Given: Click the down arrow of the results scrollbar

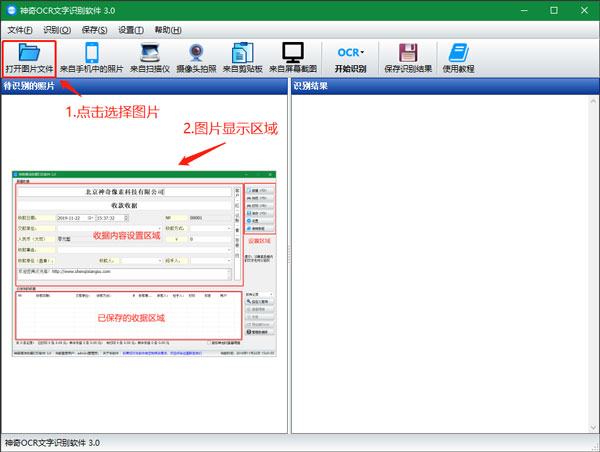Looking at the screenshot, I should click(593, 428).
